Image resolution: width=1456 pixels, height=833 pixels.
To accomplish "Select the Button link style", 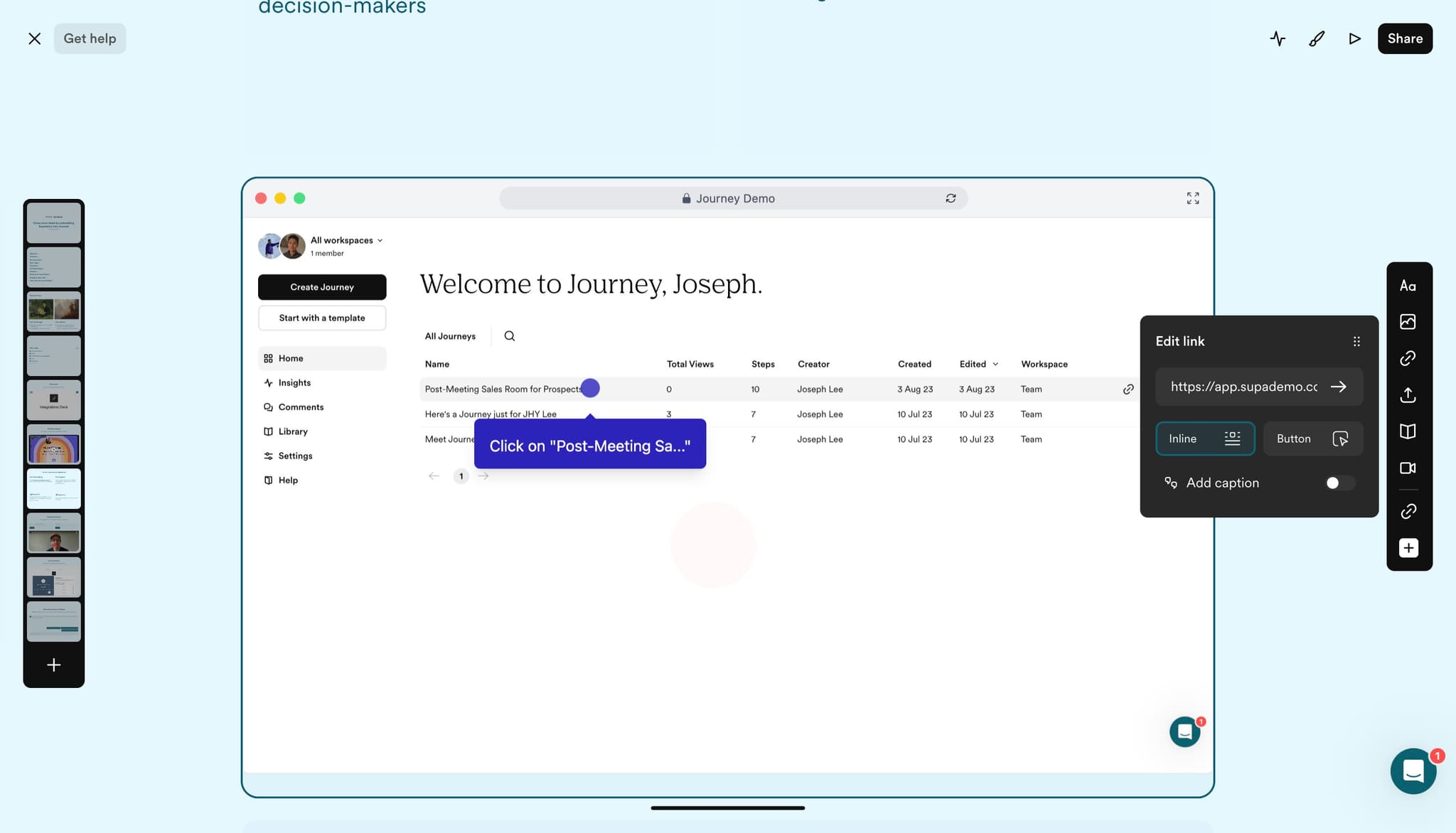I will pos(1312,439).
